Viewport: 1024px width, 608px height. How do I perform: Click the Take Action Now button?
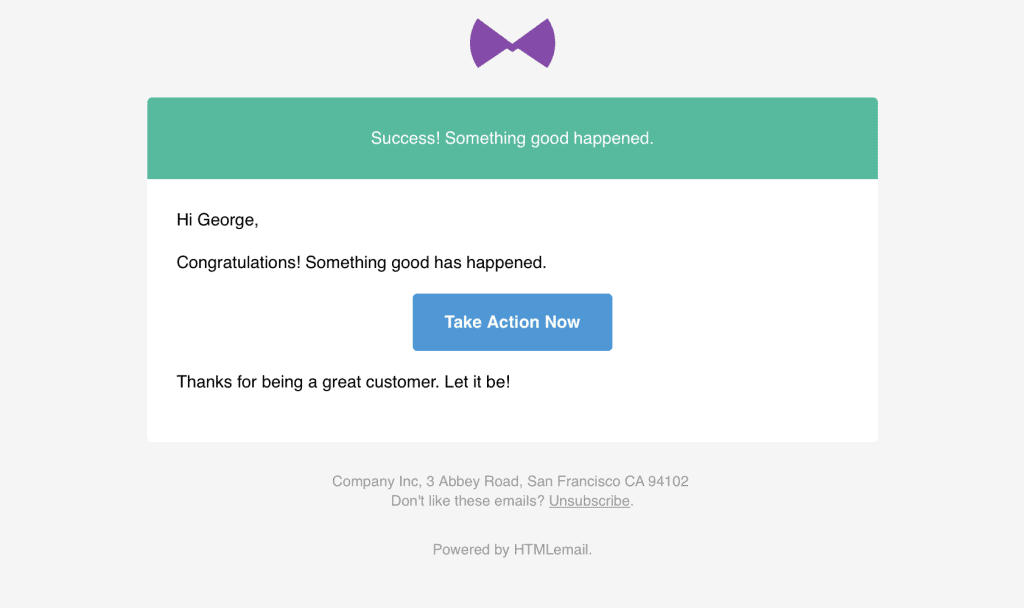coord(513,322)
